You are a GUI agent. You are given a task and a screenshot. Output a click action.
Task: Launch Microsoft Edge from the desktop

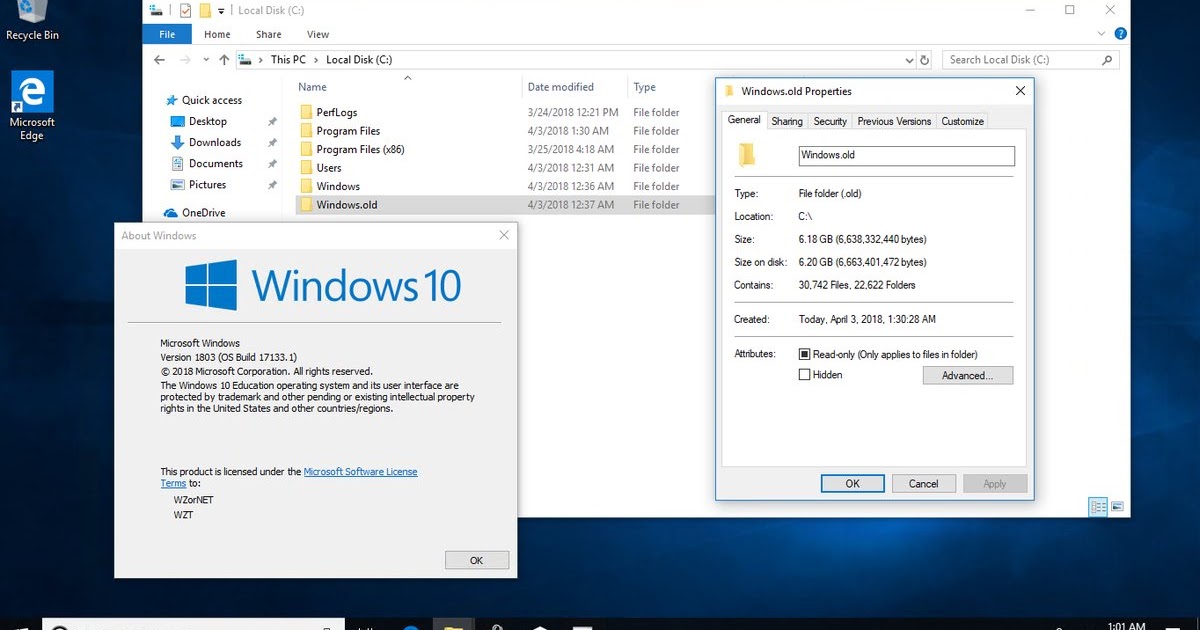[32, 107]
